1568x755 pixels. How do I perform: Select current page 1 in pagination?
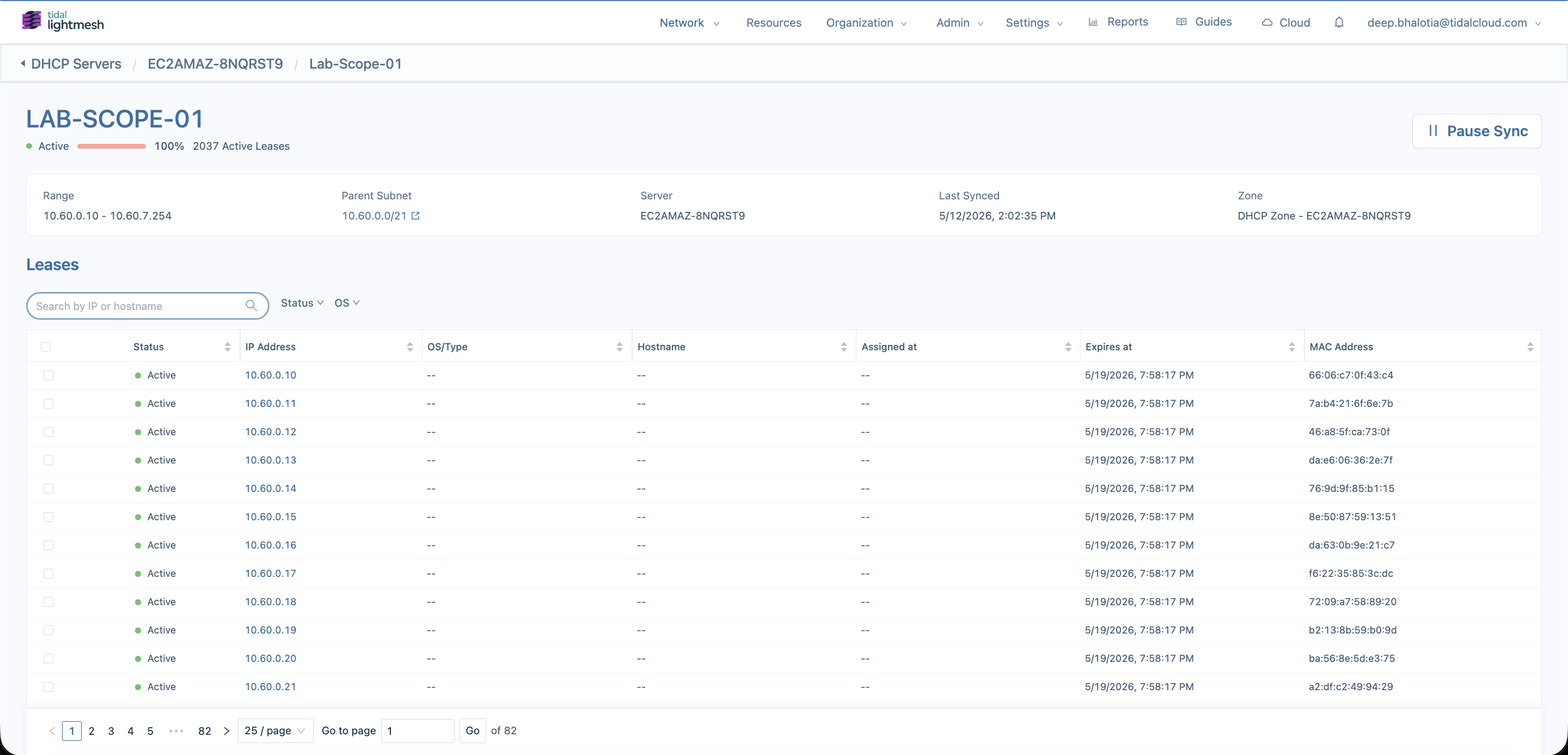pyautogui.click(x=72, y=730)
